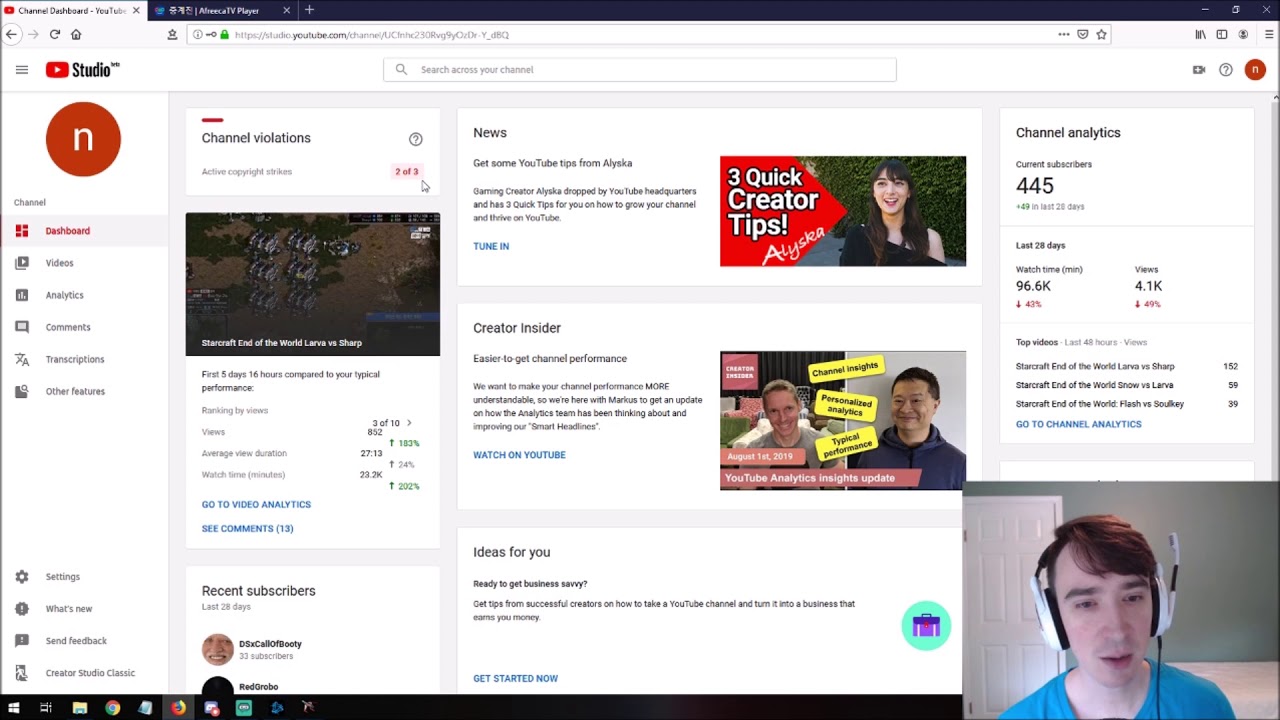
Task: Click the Channel violations help icon
Action: 416,139
